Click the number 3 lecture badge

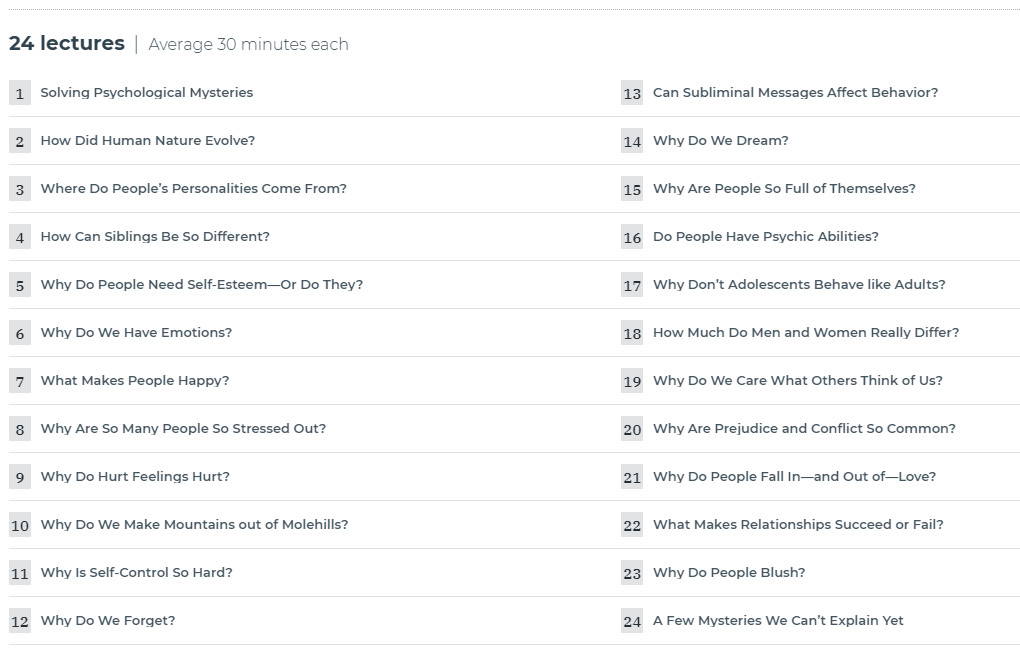[20, 189]
